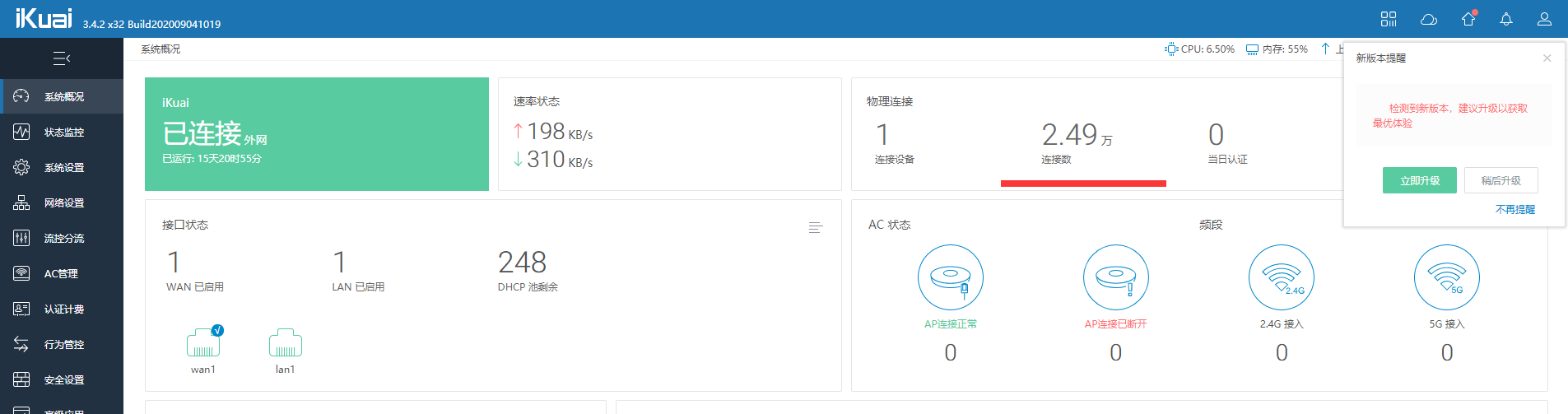Click the 状态监控 waveform icon
Screen dimensions: 1568x414
(21, 132)
